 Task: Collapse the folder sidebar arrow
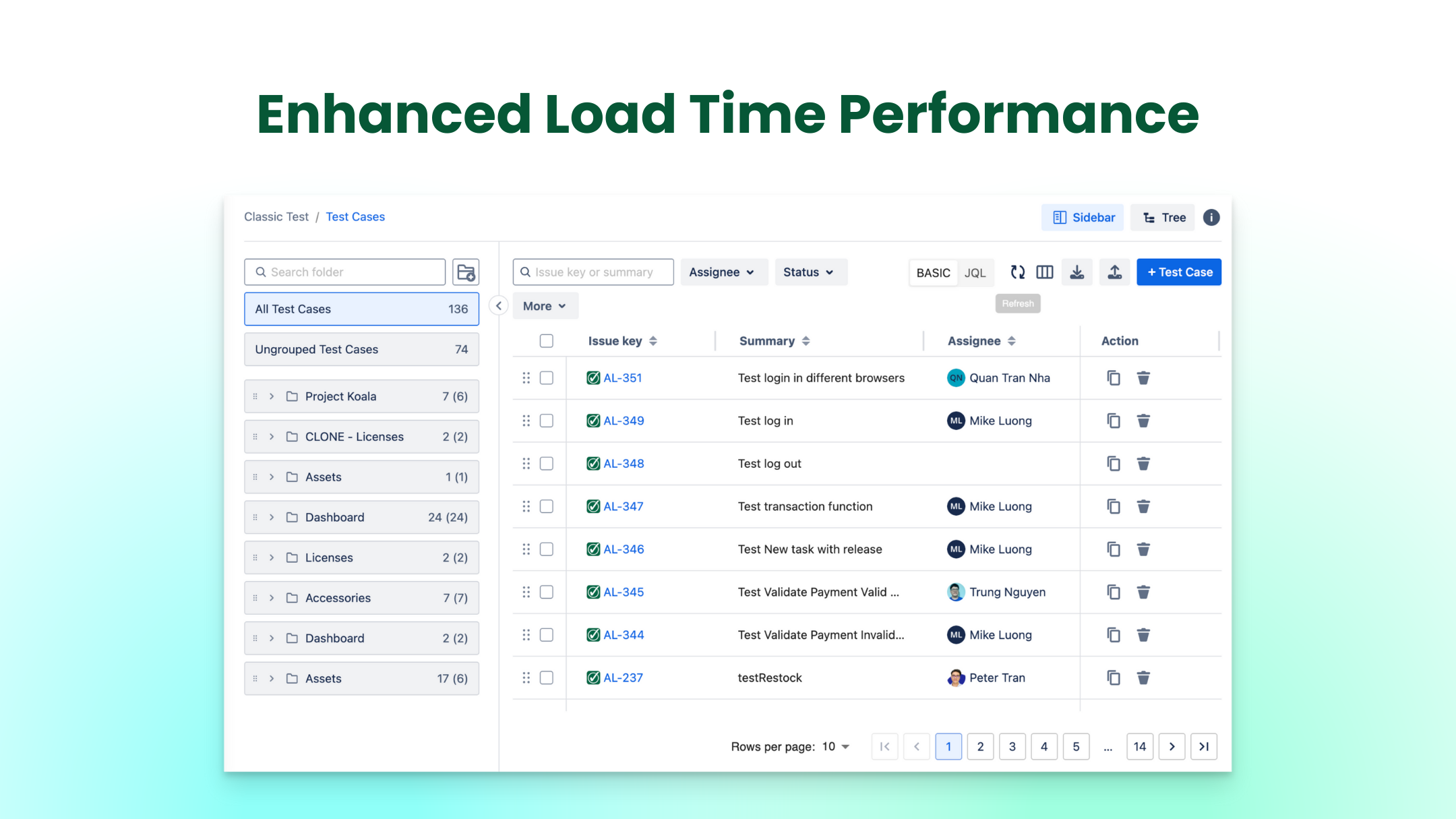(499, 306)
